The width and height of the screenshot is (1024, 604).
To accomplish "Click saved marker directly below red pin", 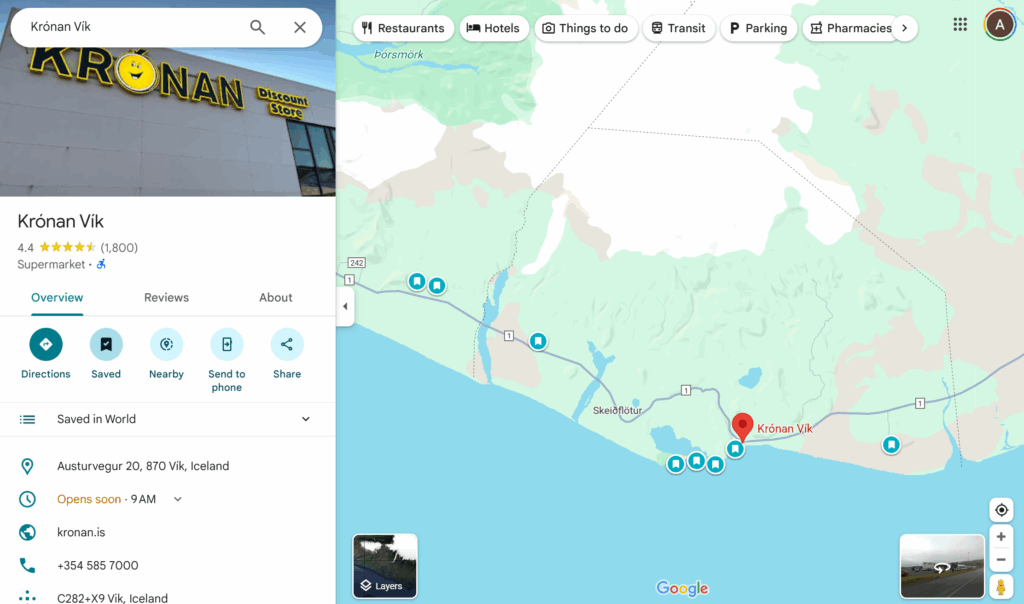I will point(735,449).
